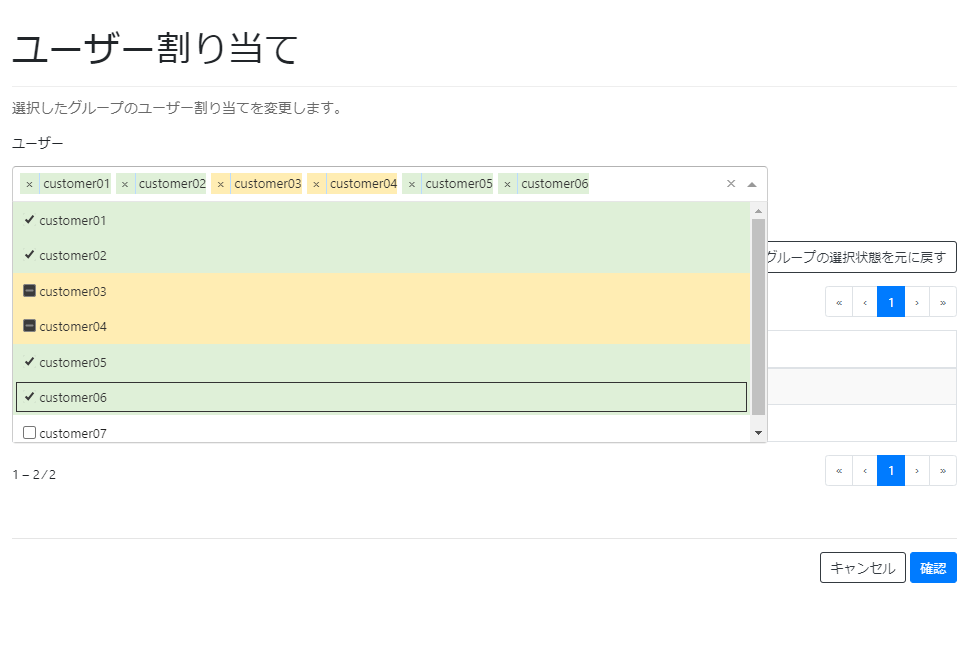Remove the customer01 tag
Image resolution: width=973 pixels, height=655 pixels.
pos(27,183)
